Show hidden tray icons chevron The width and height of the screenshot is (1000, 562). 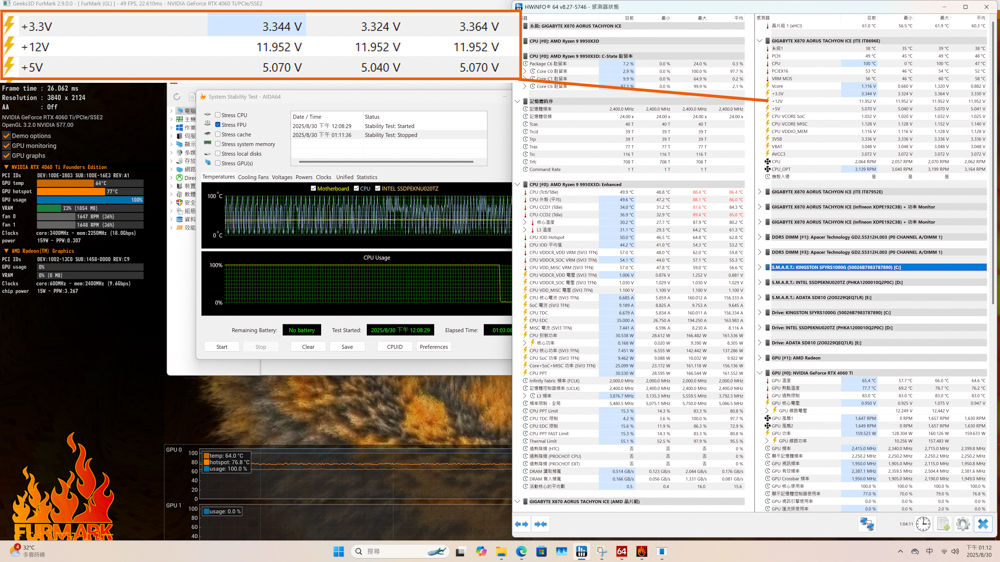[x=900, y=551]
